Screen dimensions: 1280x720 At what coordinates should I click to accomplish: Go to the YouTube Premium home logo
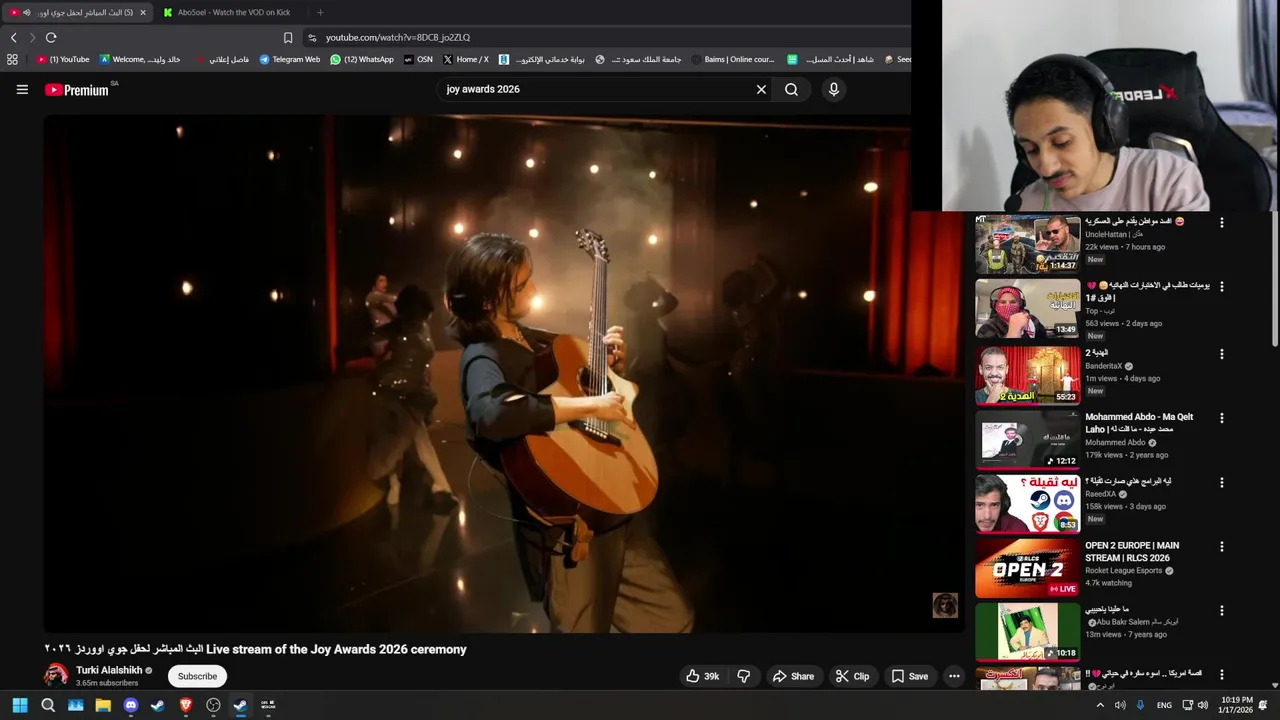point(77,90)
